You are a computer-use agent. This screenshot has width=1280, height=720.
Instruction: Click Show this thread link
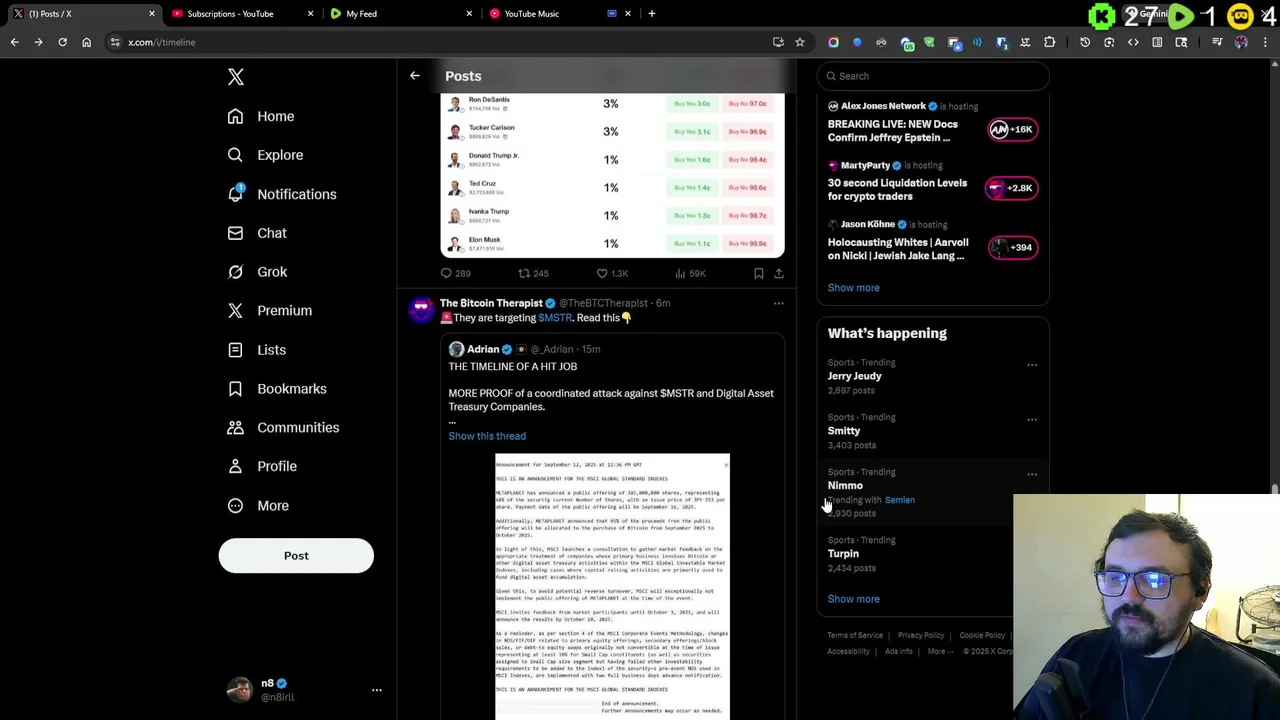pyautogui.click(x=487, y=436)
